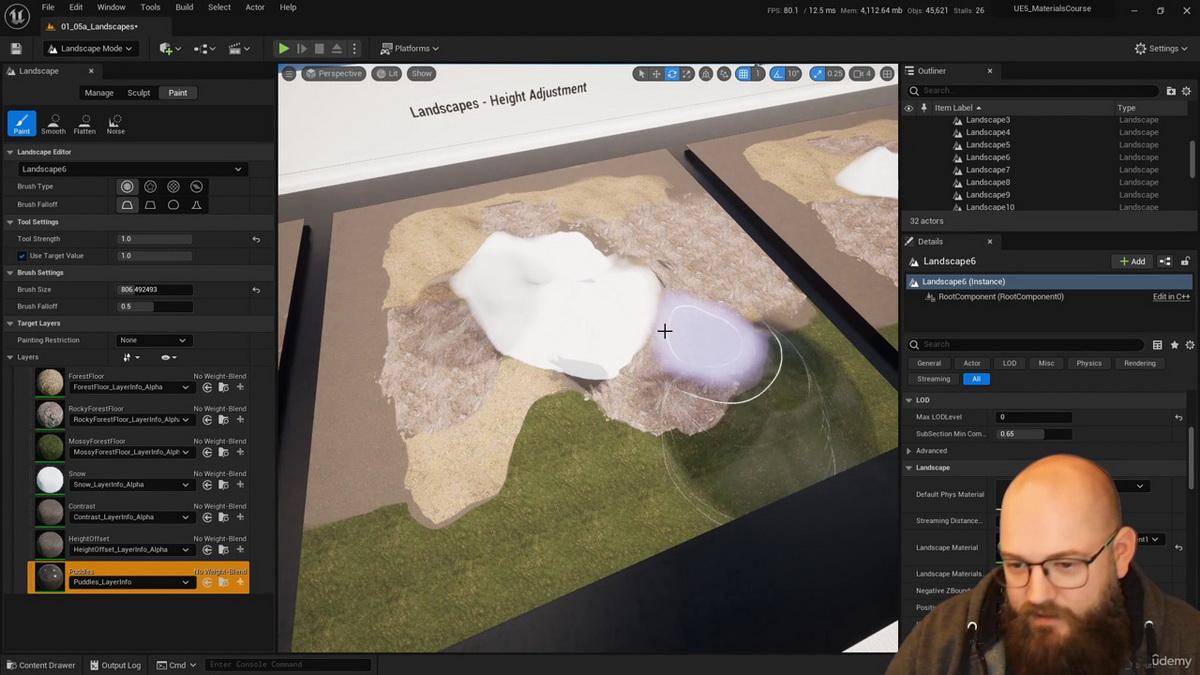Choose the circle brush type

point(127,187)
